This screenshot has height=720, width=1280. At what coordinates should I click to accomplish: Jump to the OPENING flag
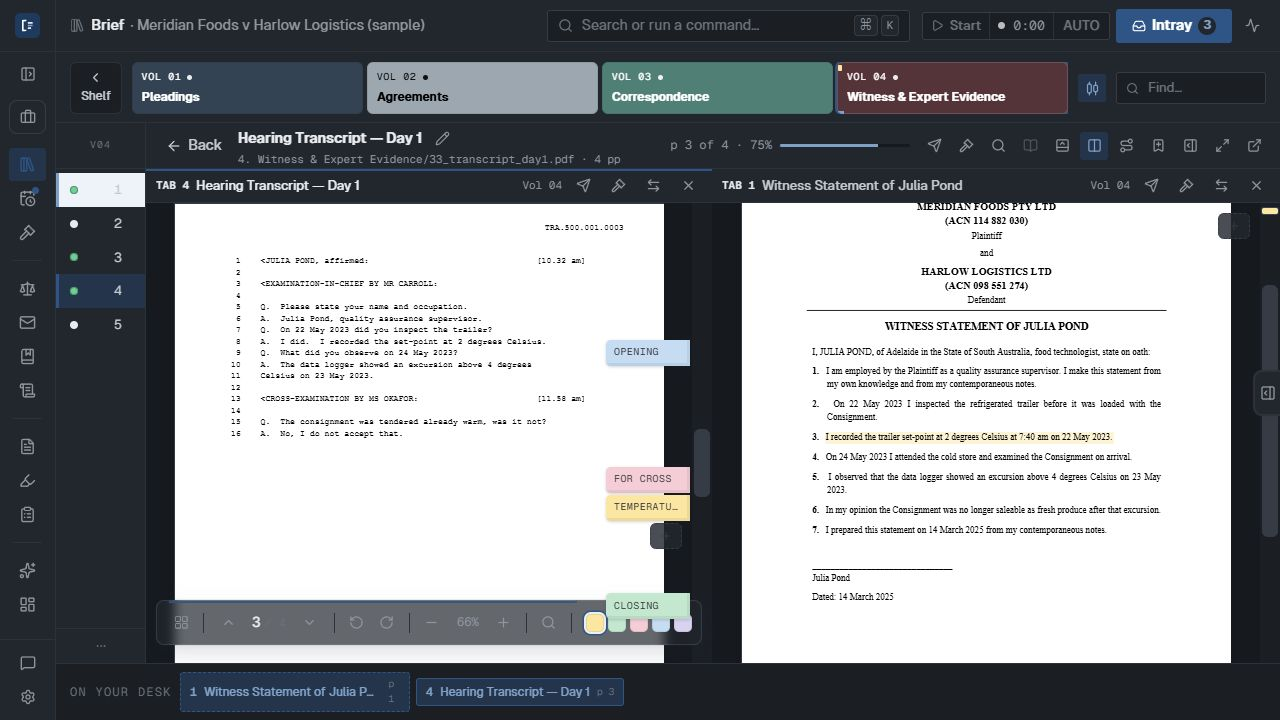(648, 352)
